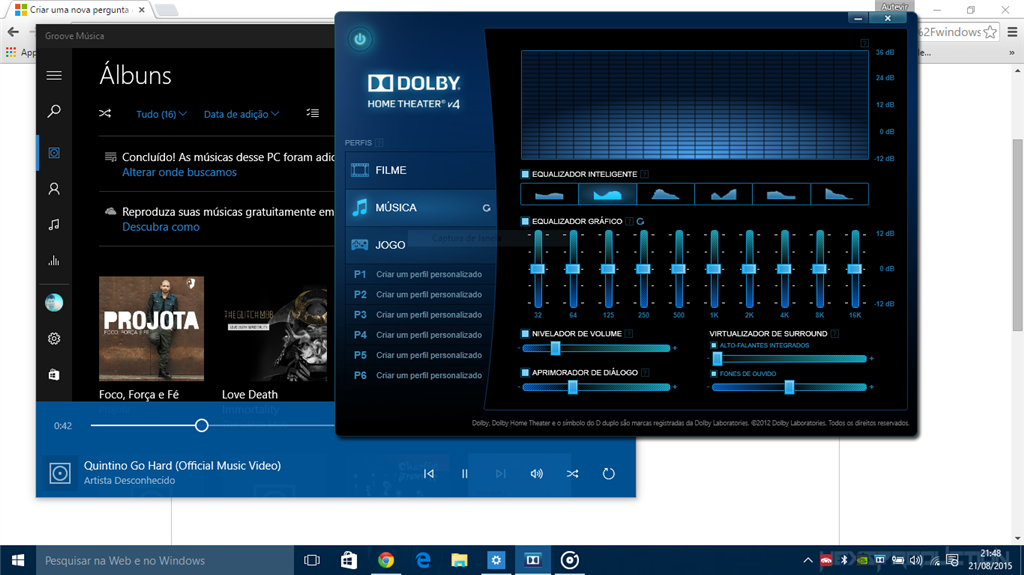This screenshot has width=1024, height=575.
Task: Toggle shuffle in Groove playback bar
Action: 573,474
